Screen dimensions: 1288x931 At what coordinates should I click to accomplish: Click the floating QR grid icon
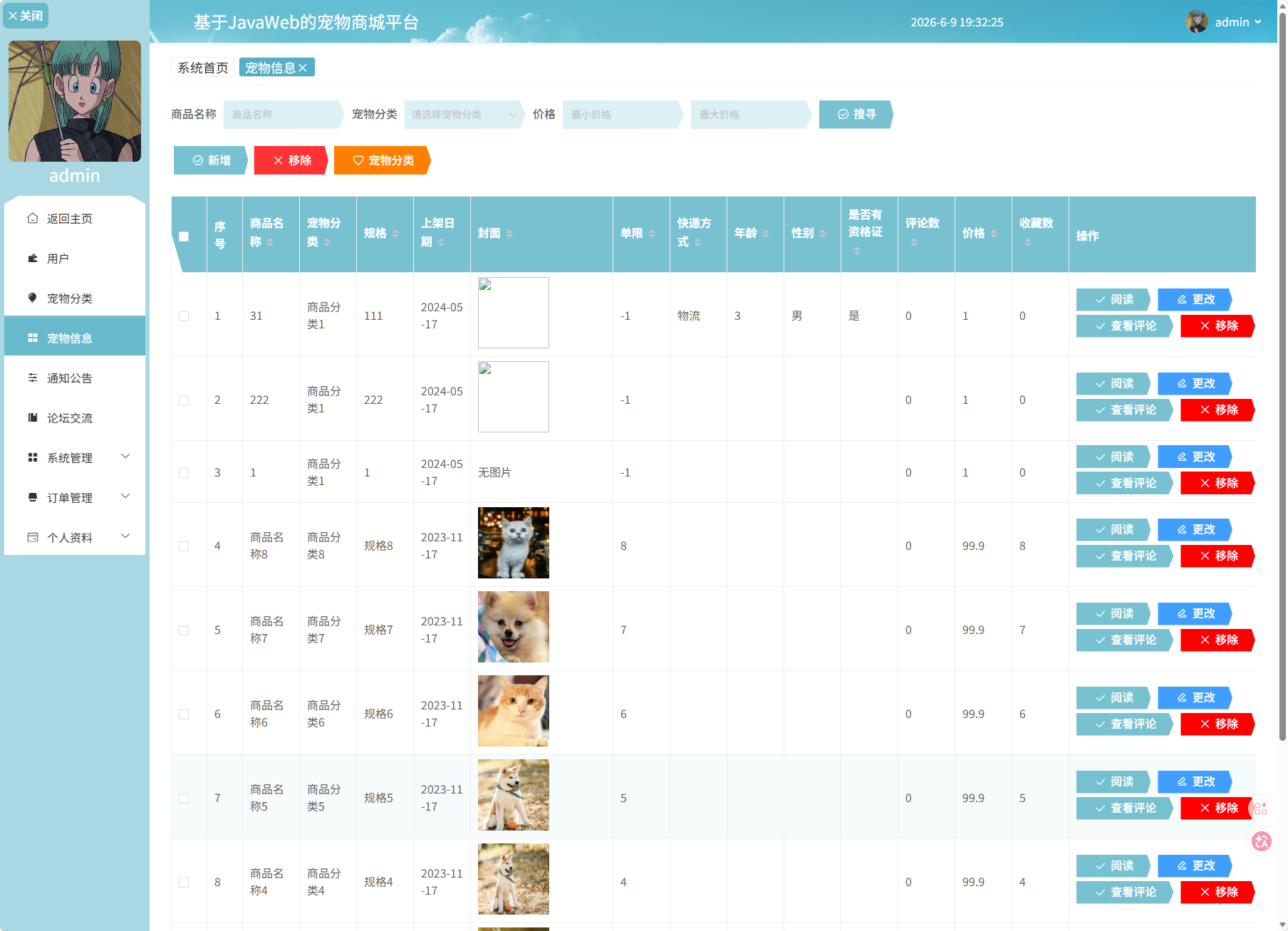tap(1261, 808)
